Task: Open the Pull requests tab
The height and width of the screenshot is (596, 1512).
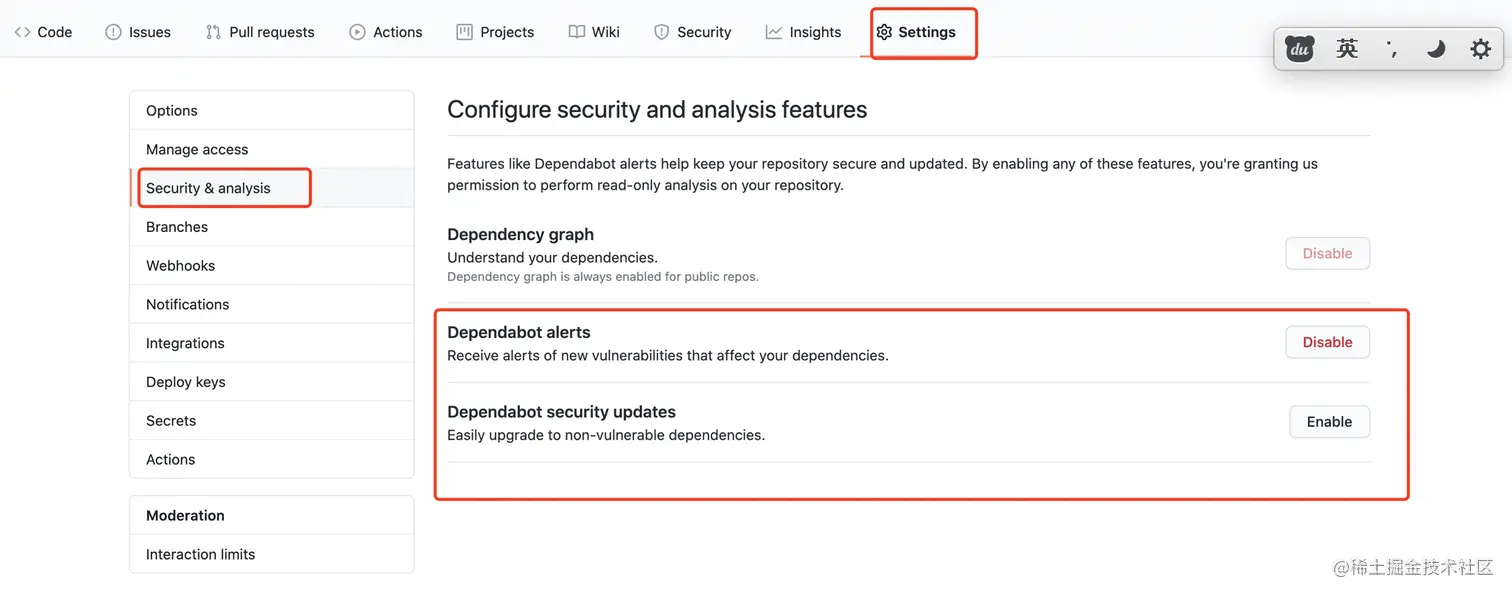Action: 260,32
